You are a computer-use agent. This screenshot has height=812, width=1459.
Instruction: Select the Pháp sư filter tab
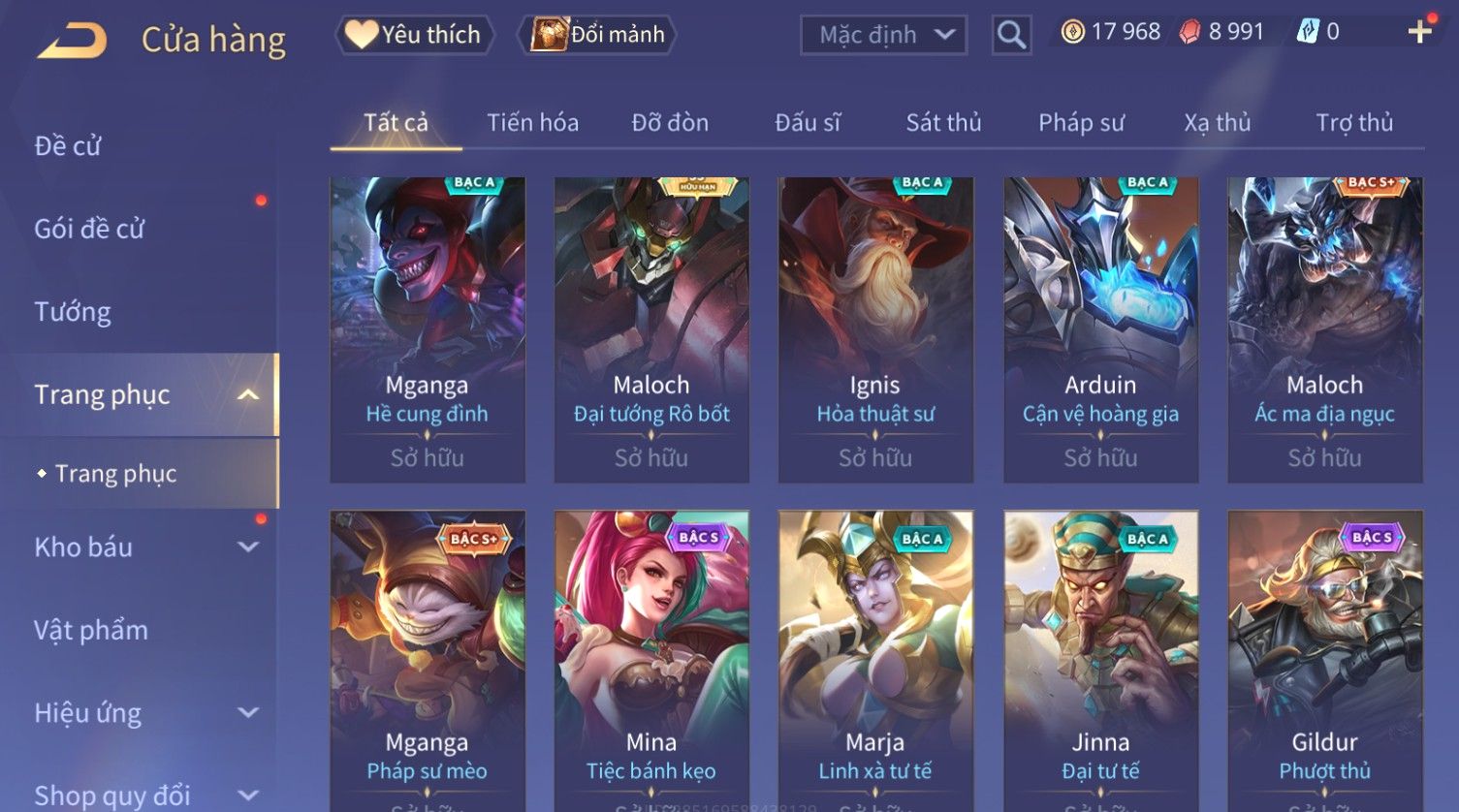pos(1081,123)
